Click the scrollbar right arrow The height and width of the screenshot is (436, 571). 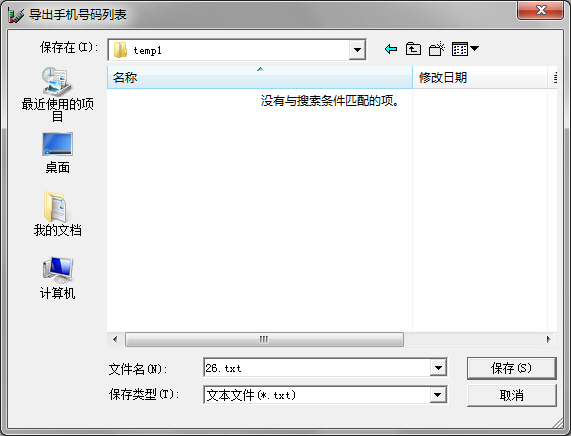[x=548, y=339]
